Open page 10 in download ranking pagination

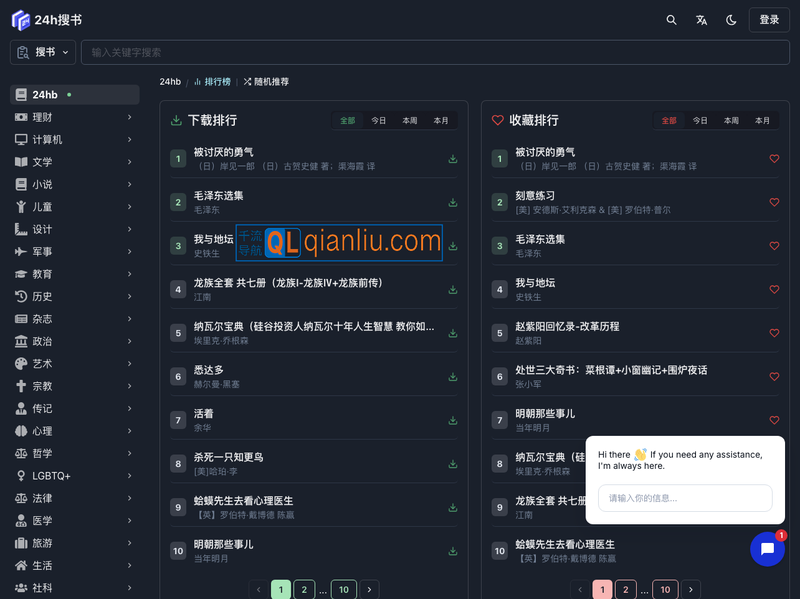tap(344, 590)
